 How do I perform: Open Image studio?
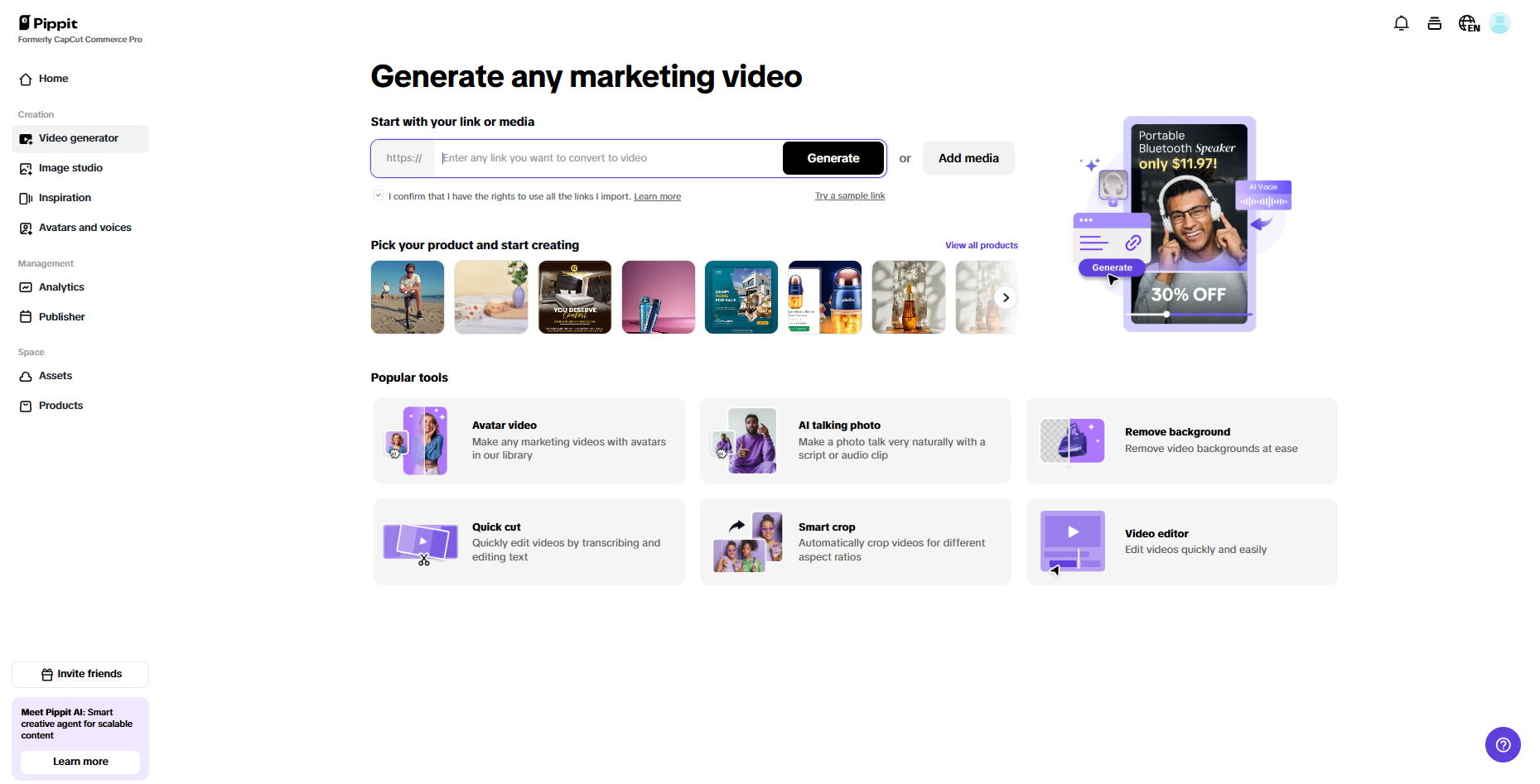70,168
